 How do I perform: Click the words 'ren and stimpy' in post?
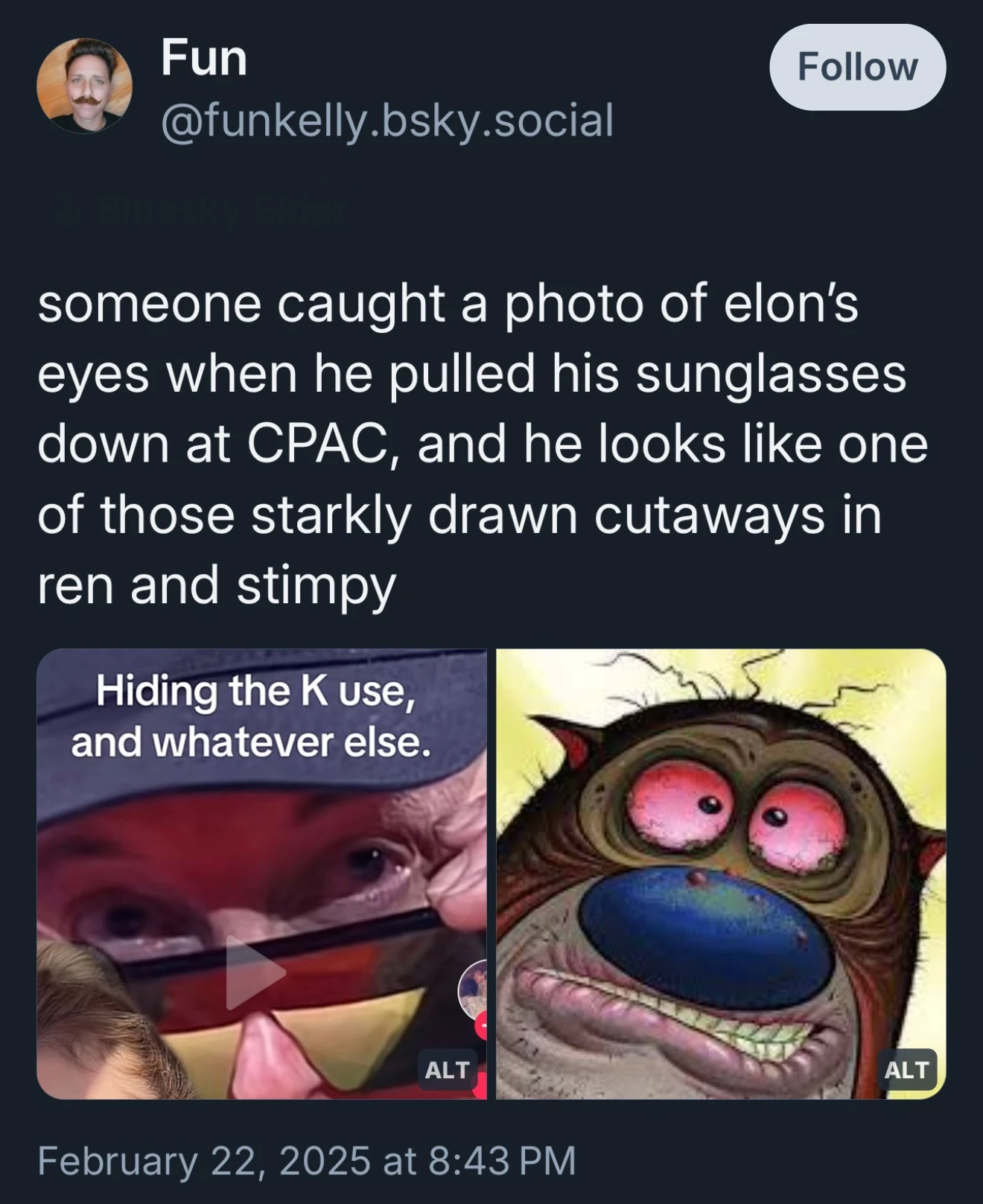click(216, 585)
